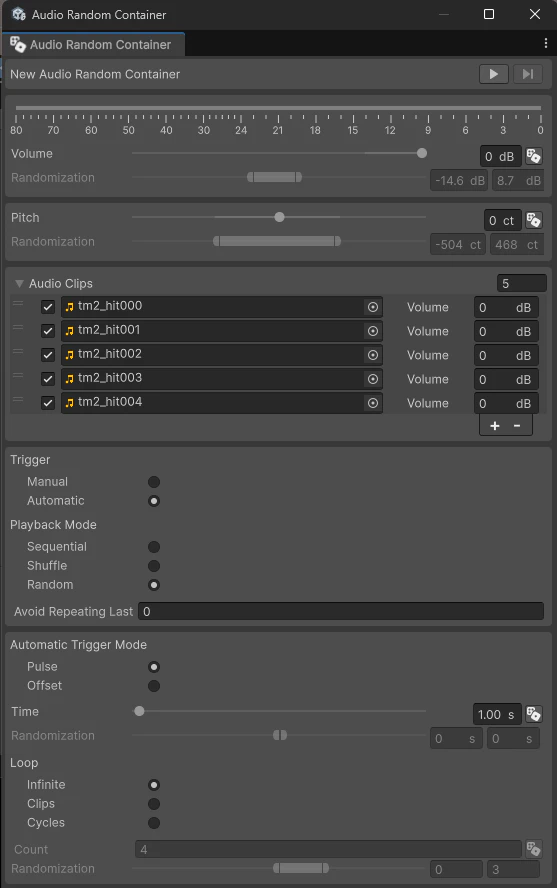This screenshot has height=888, width=557.
Task: Open object picker for tm2_hit000
Action: 372,307
